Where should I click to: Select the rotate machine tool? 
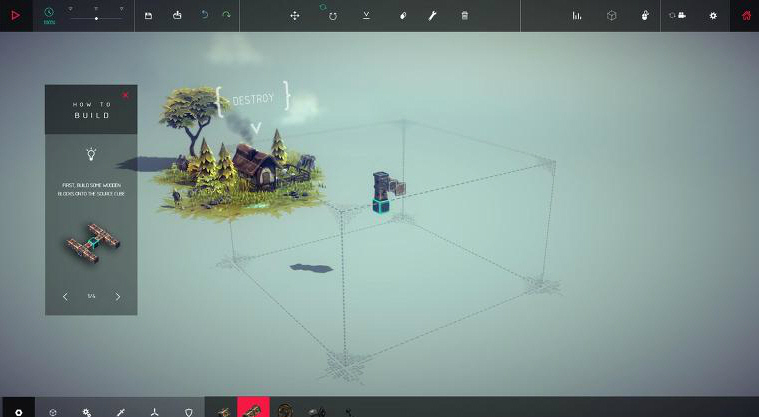[x=332, y=16]
